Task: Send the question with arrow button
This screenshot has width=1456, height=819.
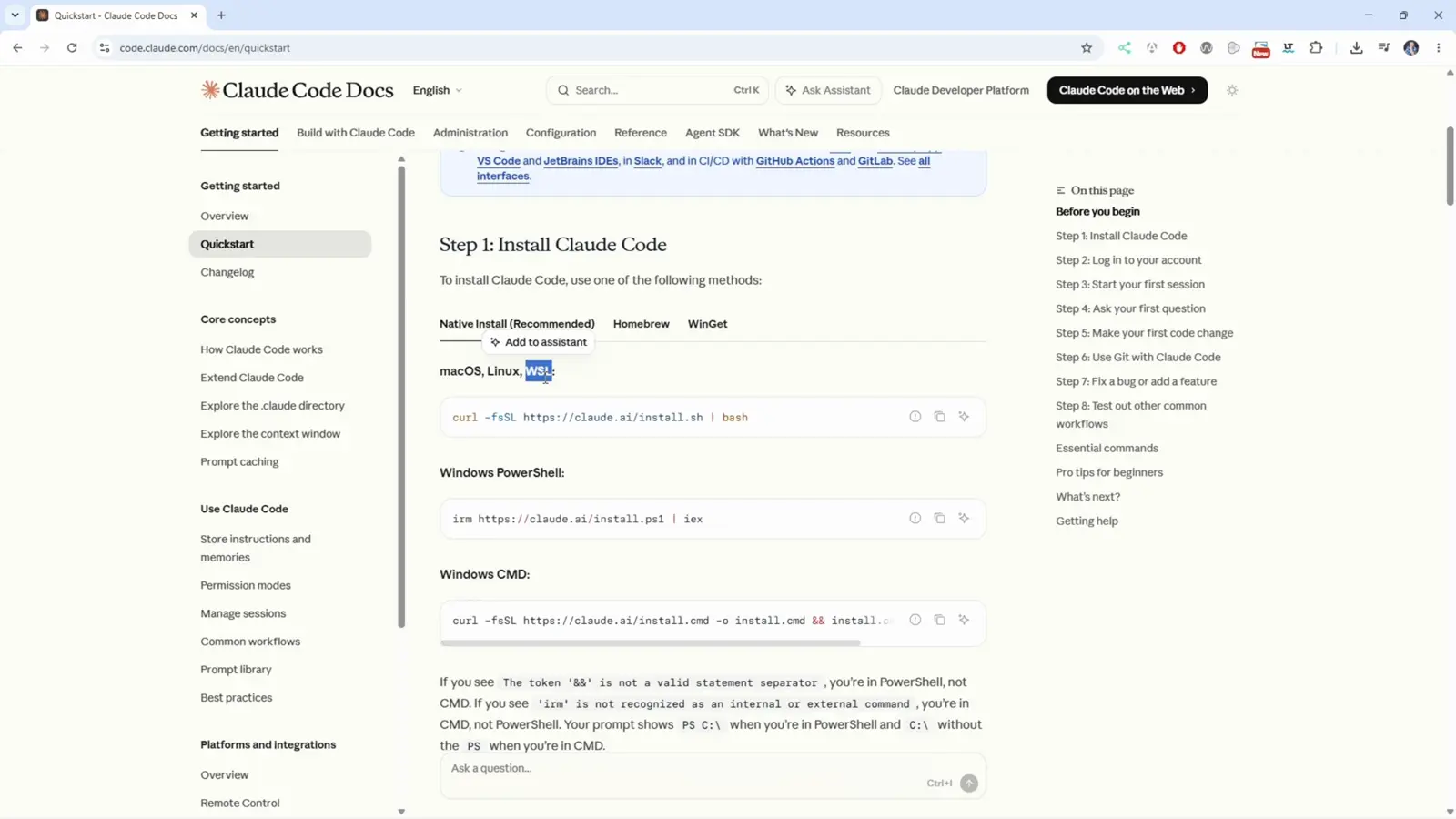Action: pos(969,784)
